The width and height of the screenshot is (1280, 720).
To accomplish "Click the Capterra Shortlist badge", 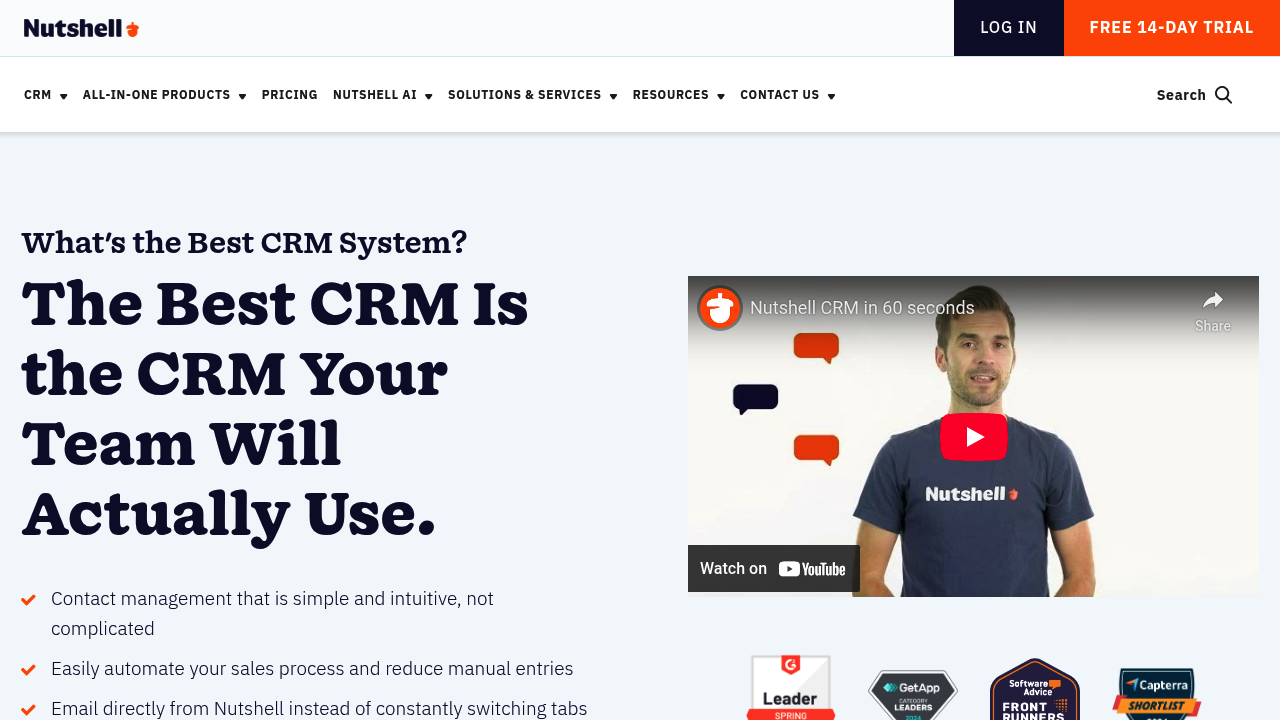I will tap(1156, 690).
